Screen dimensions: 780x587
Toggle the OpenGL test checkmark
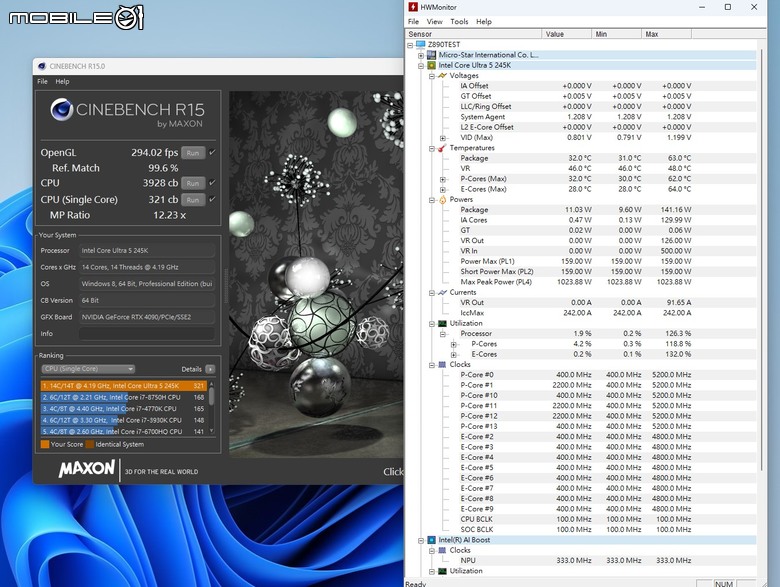(x=212, y=152)
